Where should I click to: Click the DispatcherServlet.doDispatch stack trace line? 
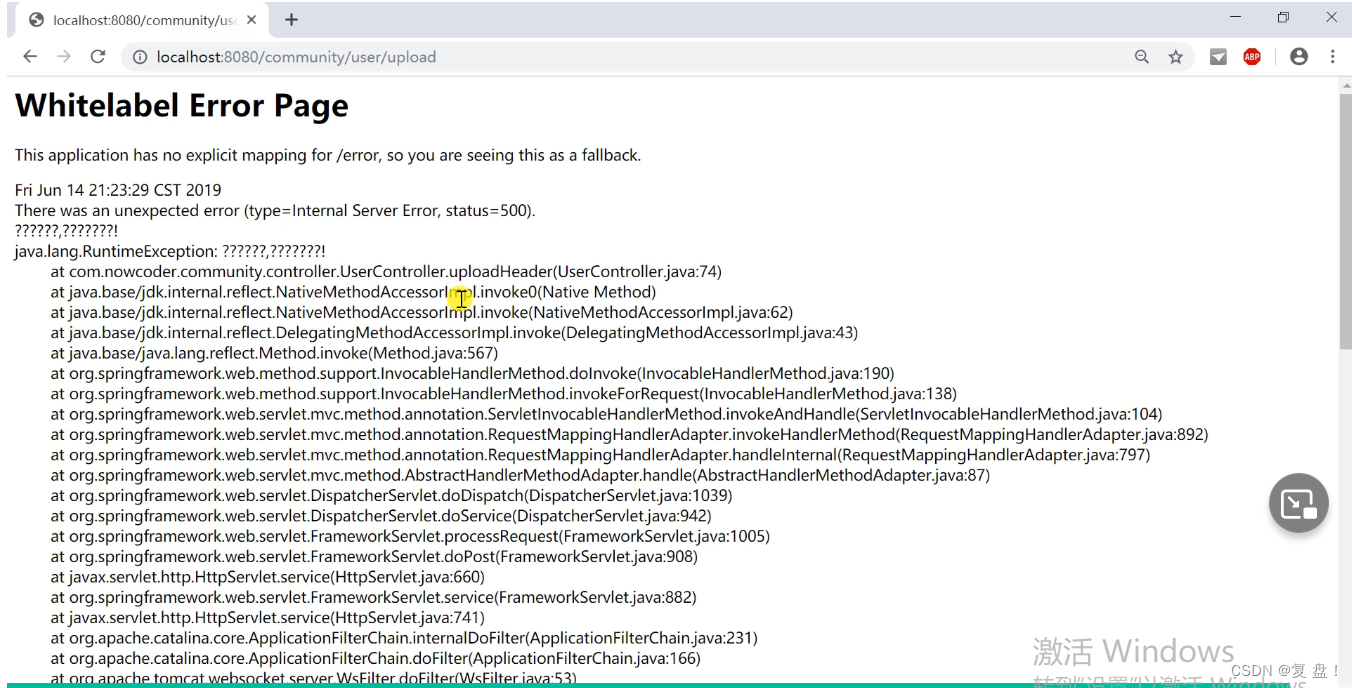pos(391,496)
